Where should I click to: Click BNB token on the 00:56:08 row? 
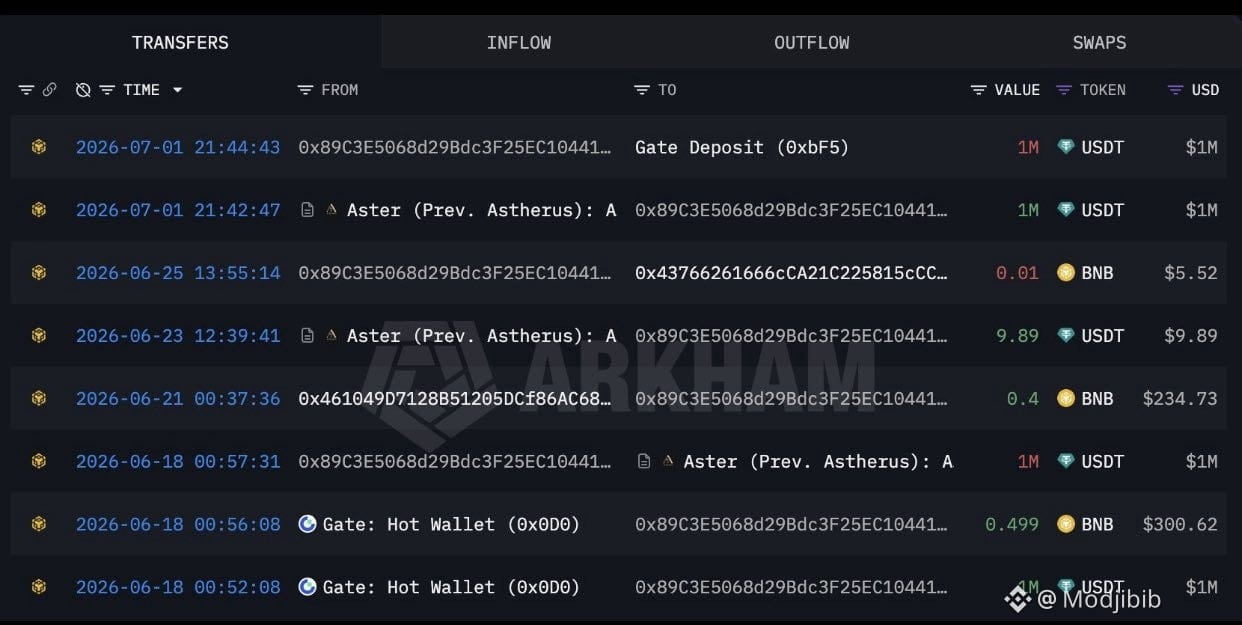point(1085,524)
